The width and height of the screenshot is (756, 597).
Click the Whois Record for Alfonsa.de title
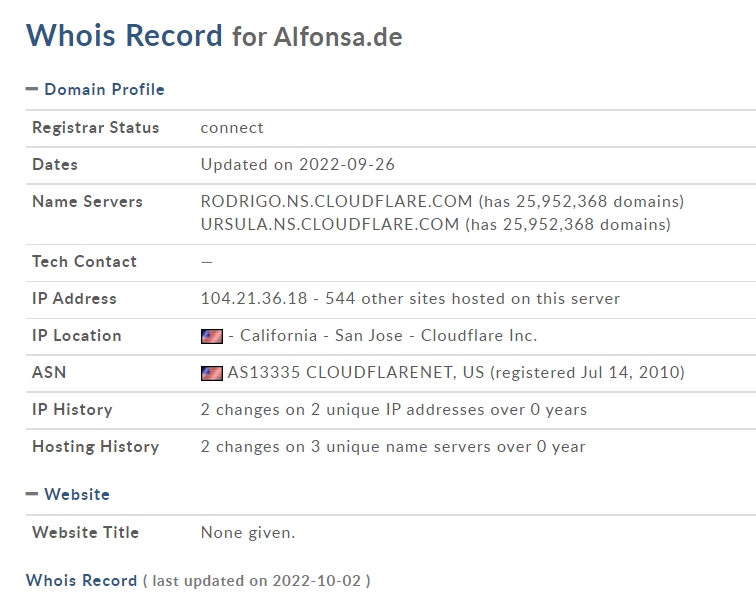214,36
